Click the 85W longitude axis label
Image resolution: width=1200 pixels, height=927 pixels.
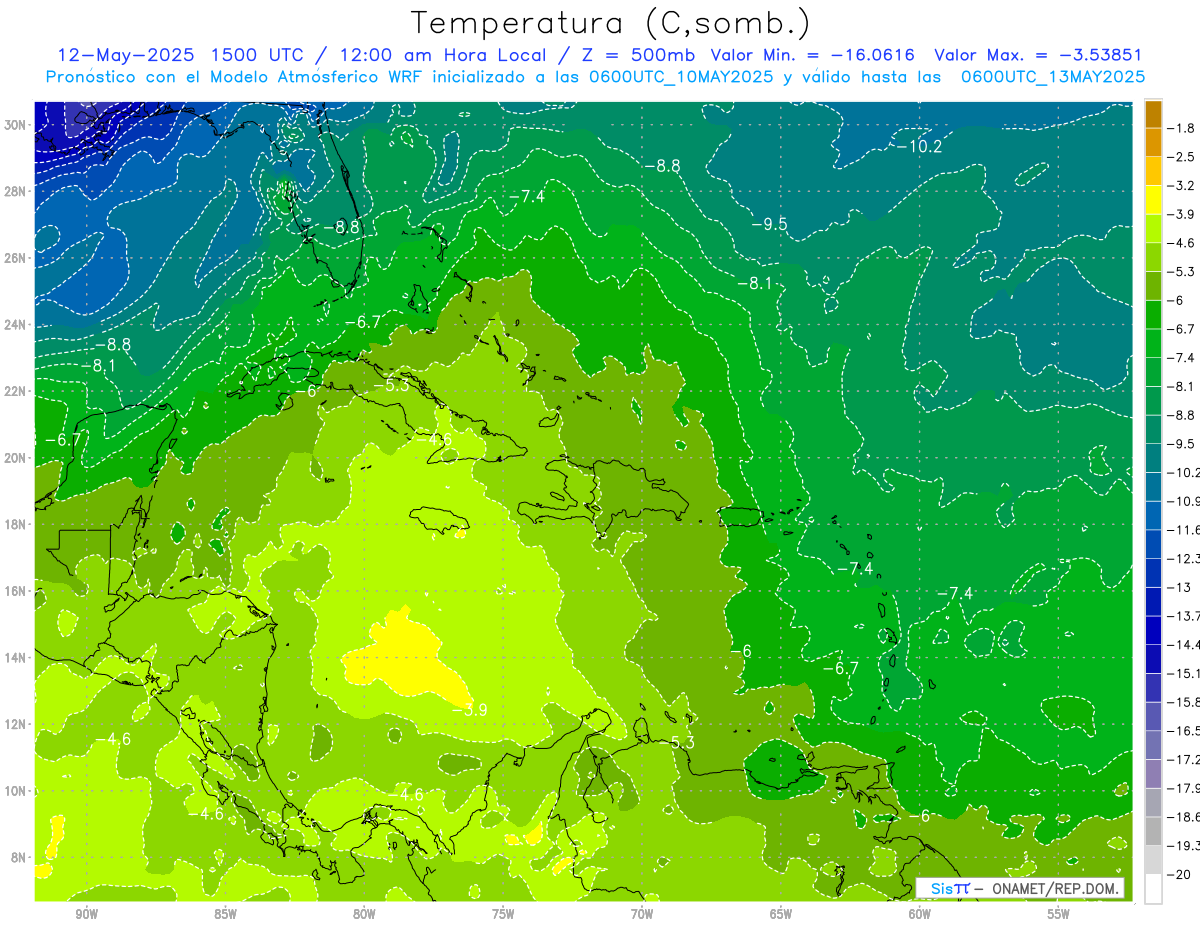225,914
